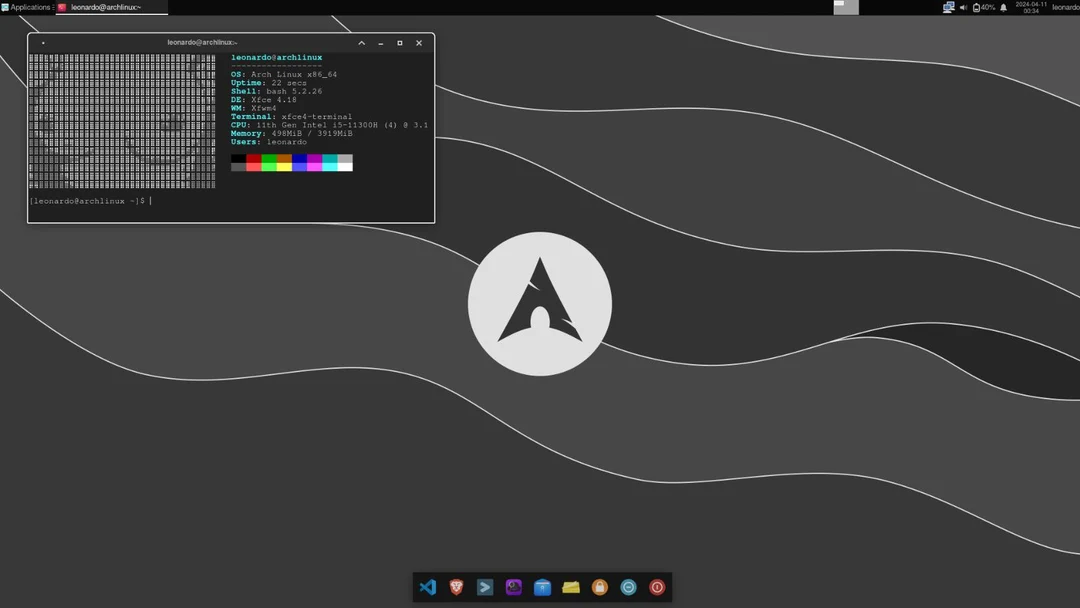Open the yellow file manager icon

[x=570, y=587]
